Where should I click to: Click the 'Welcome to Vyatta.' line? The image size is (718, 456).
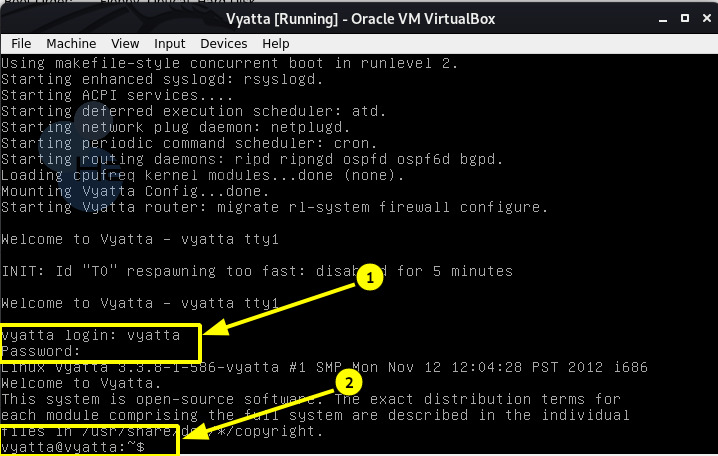tap(81, 383)
